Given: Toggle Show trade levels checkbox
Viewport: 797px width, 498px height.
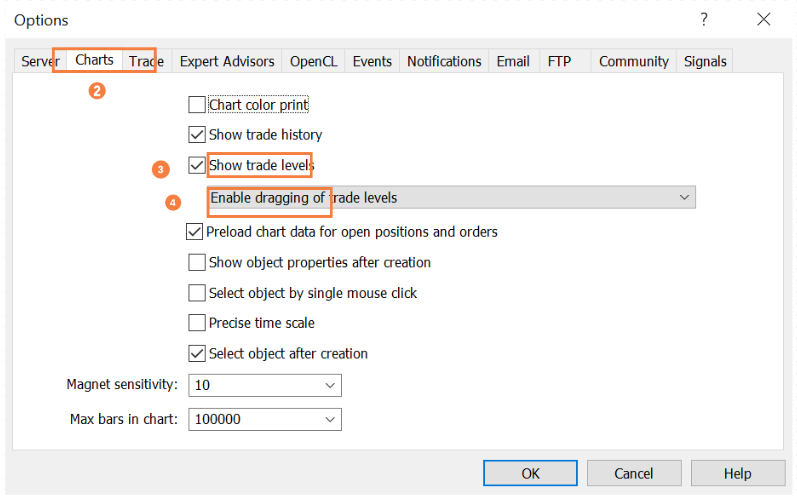Looking at the screenshot, I should (x=197, y=165).
